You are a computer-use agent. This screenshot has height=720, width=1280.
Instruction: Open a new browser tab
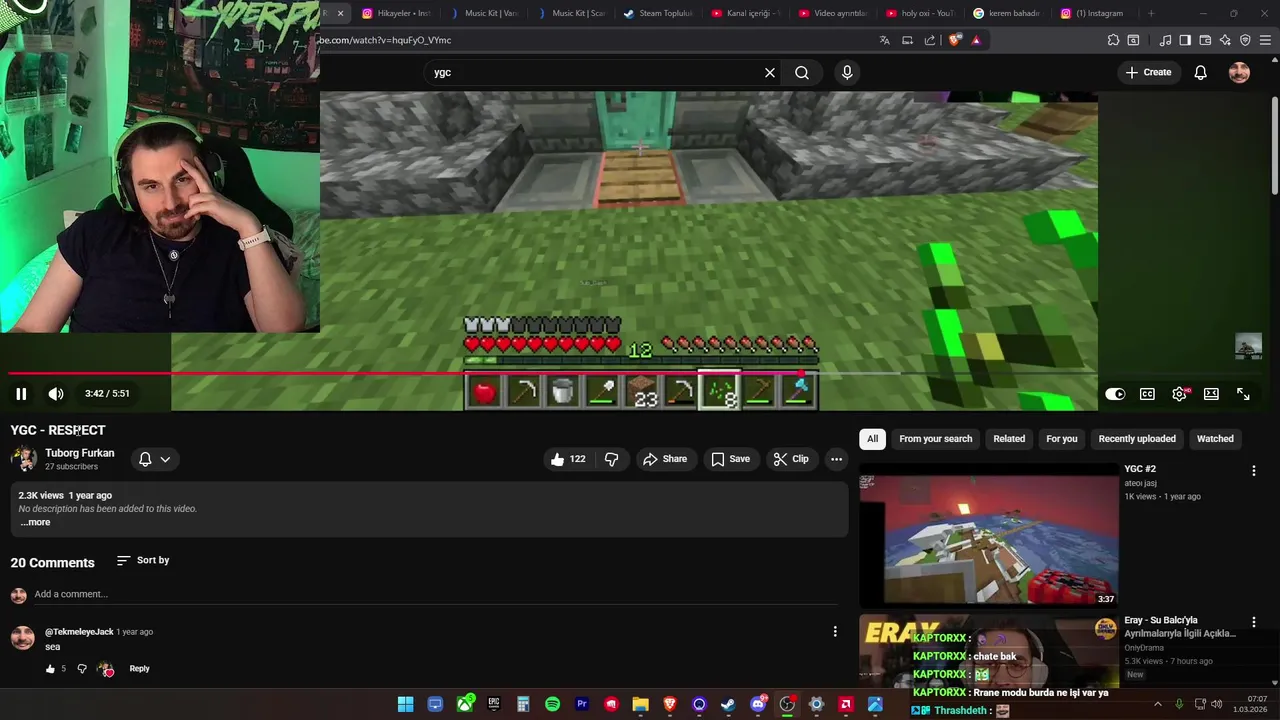coord(1151,13)
